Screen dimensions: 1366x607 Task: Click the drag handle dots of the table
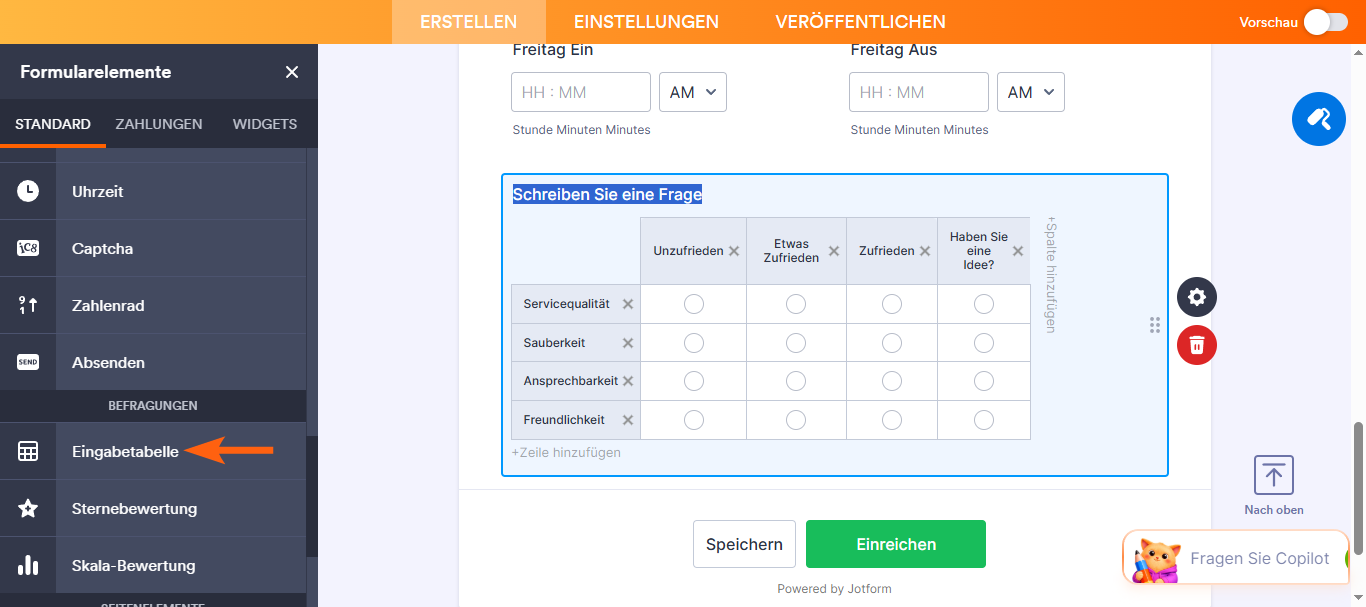(x=1155, y=325)
